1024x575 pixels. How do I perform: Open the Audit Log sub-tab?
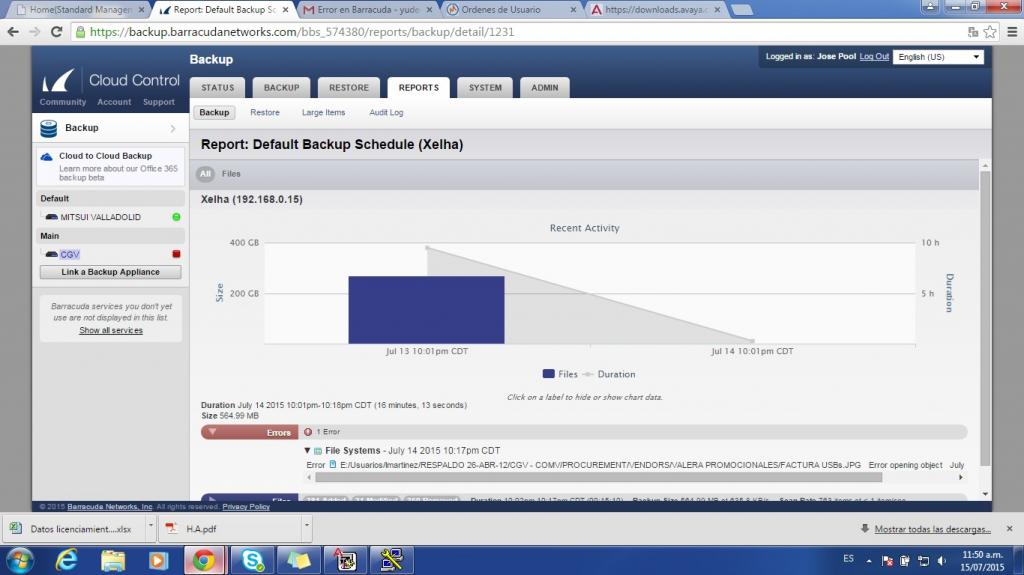(x=386, y=112)
